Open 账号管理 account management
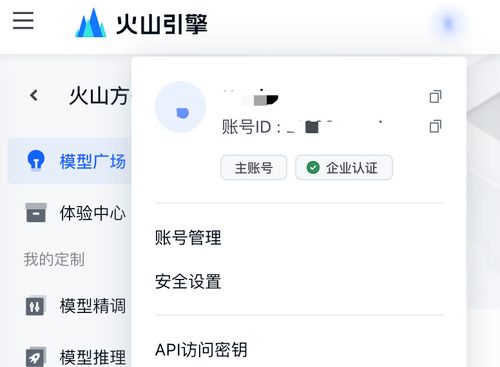 pos(188,238)
